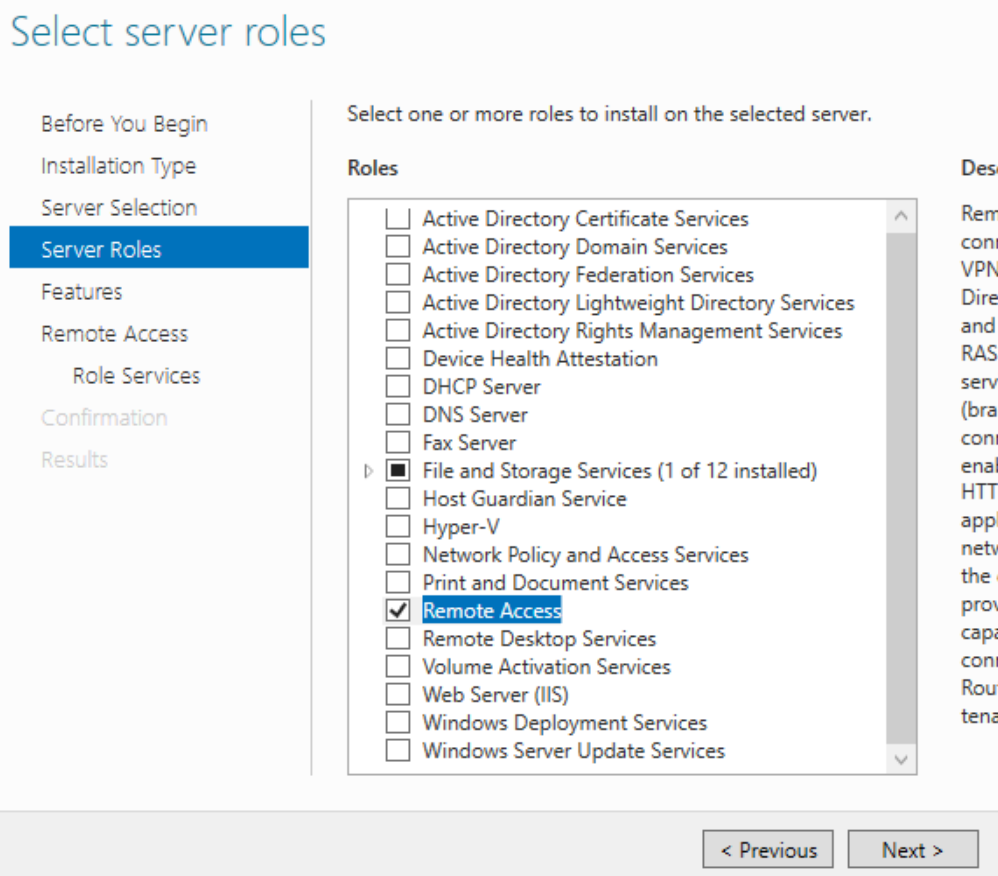Toggle the File and Storage Services checkbox
This screenshot has height=876, width=998.
click(x=398, y=471)
